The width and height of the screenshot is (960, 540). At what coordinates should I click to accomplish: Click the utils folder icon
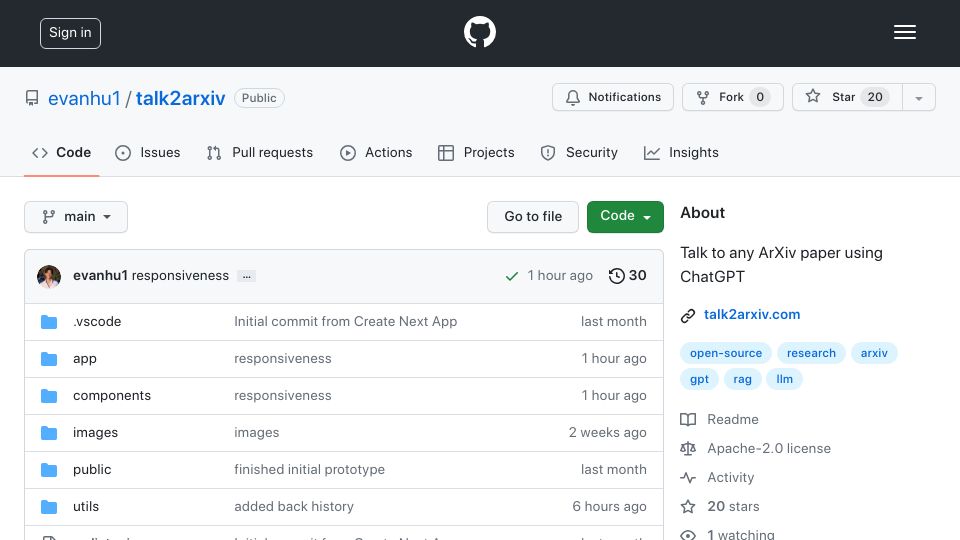click(x=49, y=507)
